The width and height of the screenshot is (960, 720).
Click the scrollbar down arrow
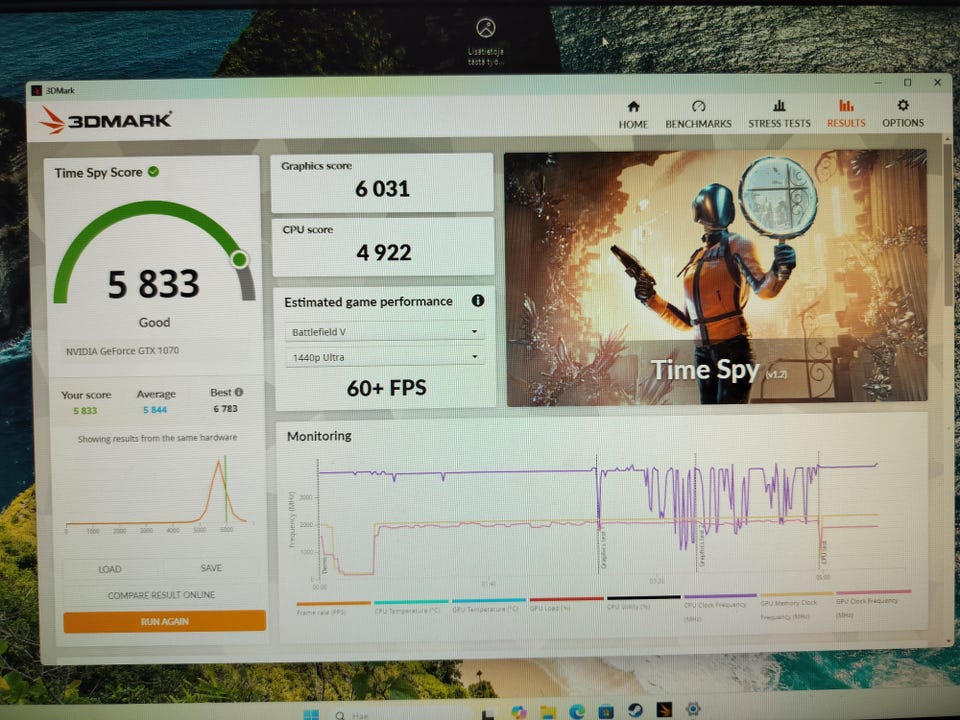949,641
